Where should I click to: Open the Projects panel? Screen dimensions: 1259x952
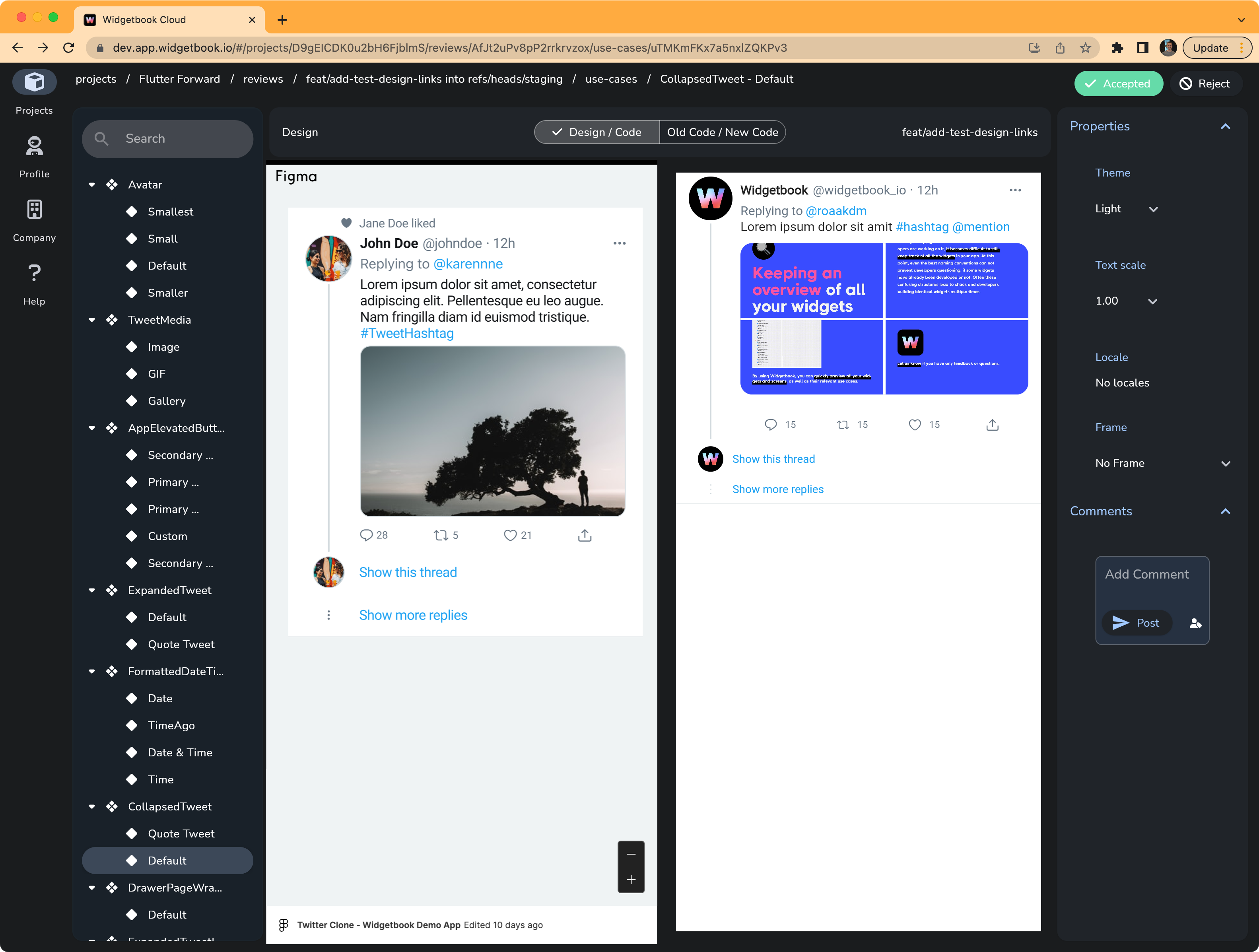(34, 91)
